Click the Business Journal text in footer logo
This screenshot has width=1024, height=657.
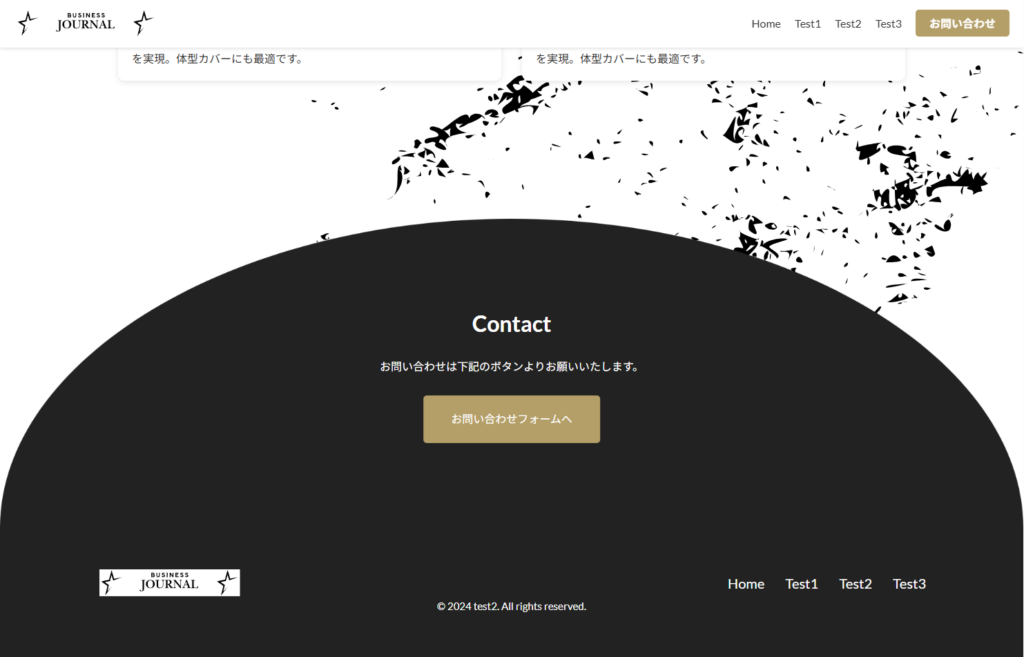[x=169, y=582]
